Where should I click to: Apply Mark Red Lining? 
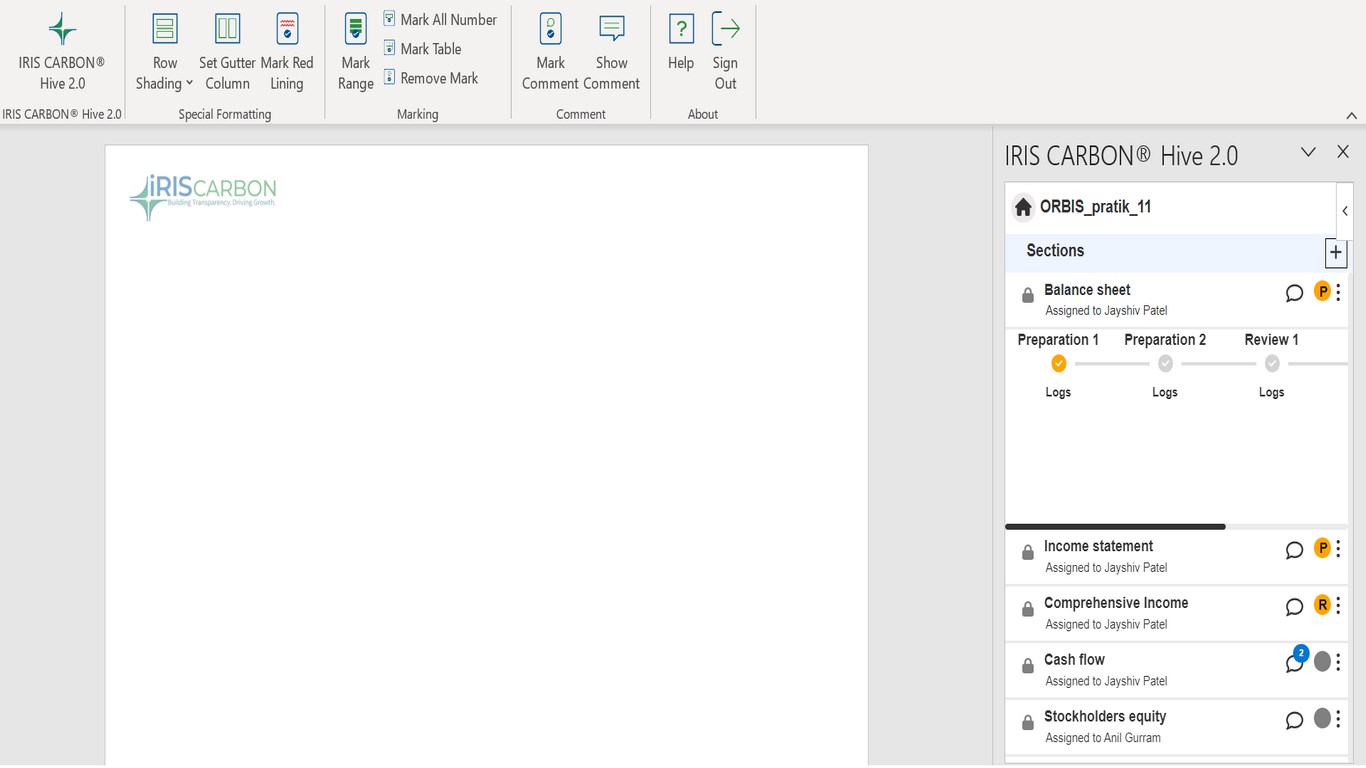287,52
